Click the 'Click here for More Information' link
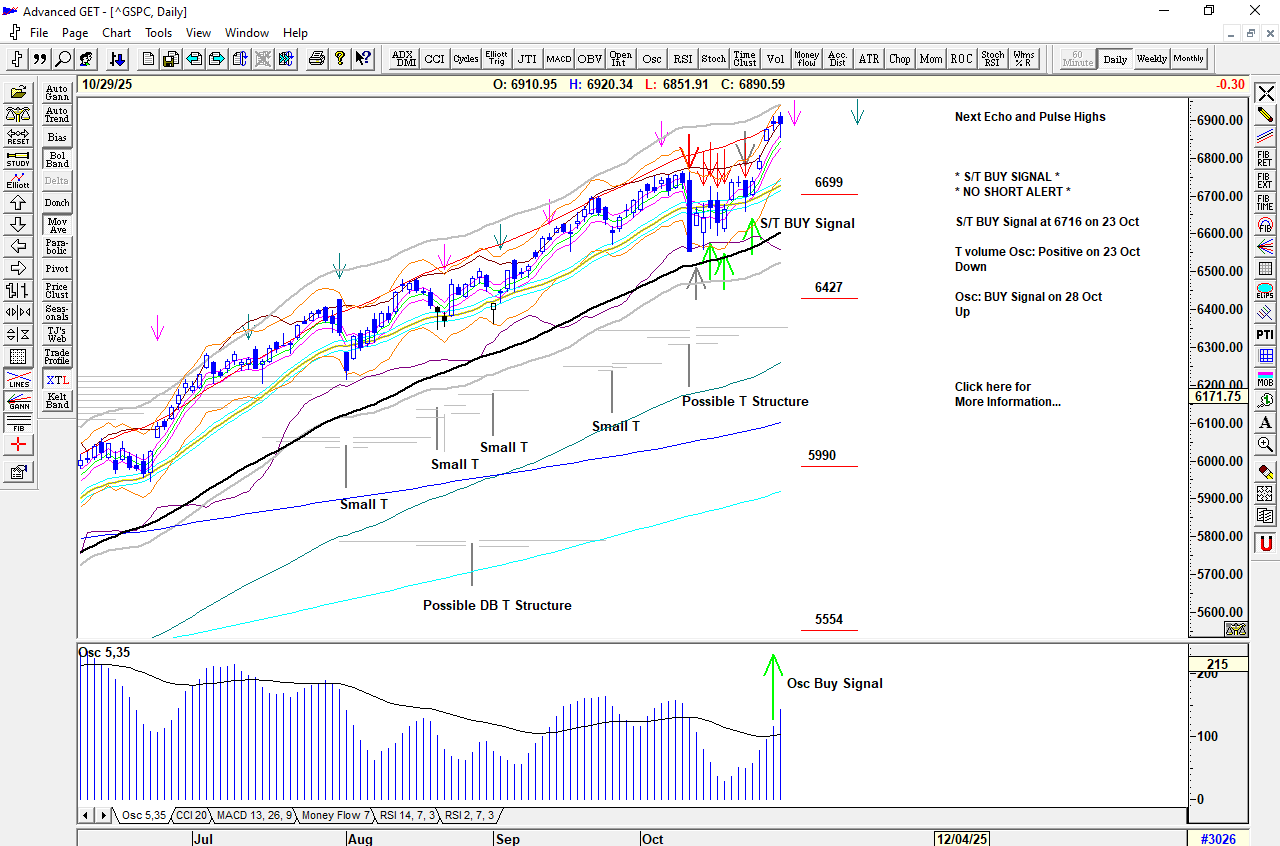 click(x=1007, y=394)
